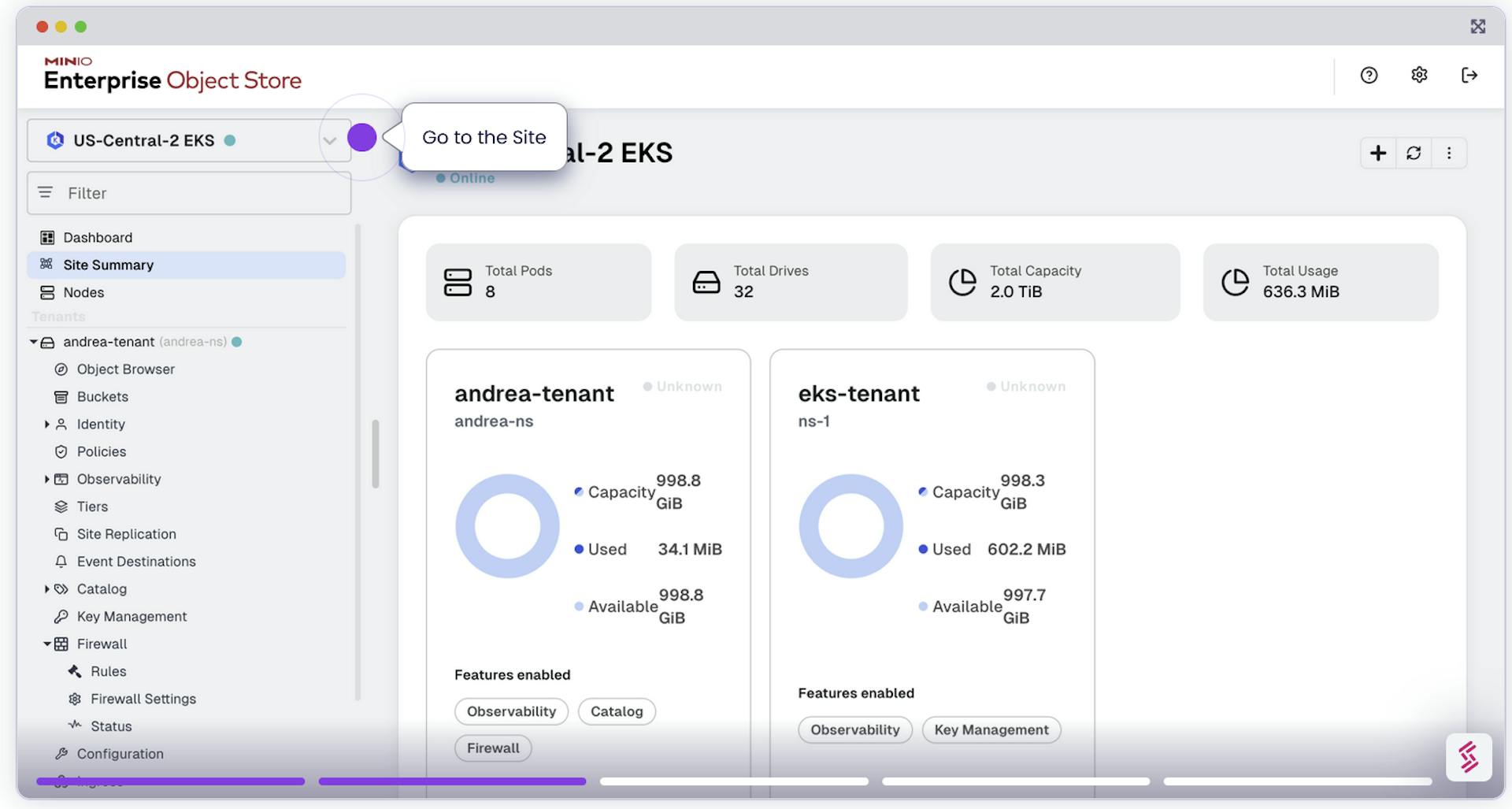Refresh the site summary with refresh icon
This screenshot has width=1512, height=809.
point(1414,153)
